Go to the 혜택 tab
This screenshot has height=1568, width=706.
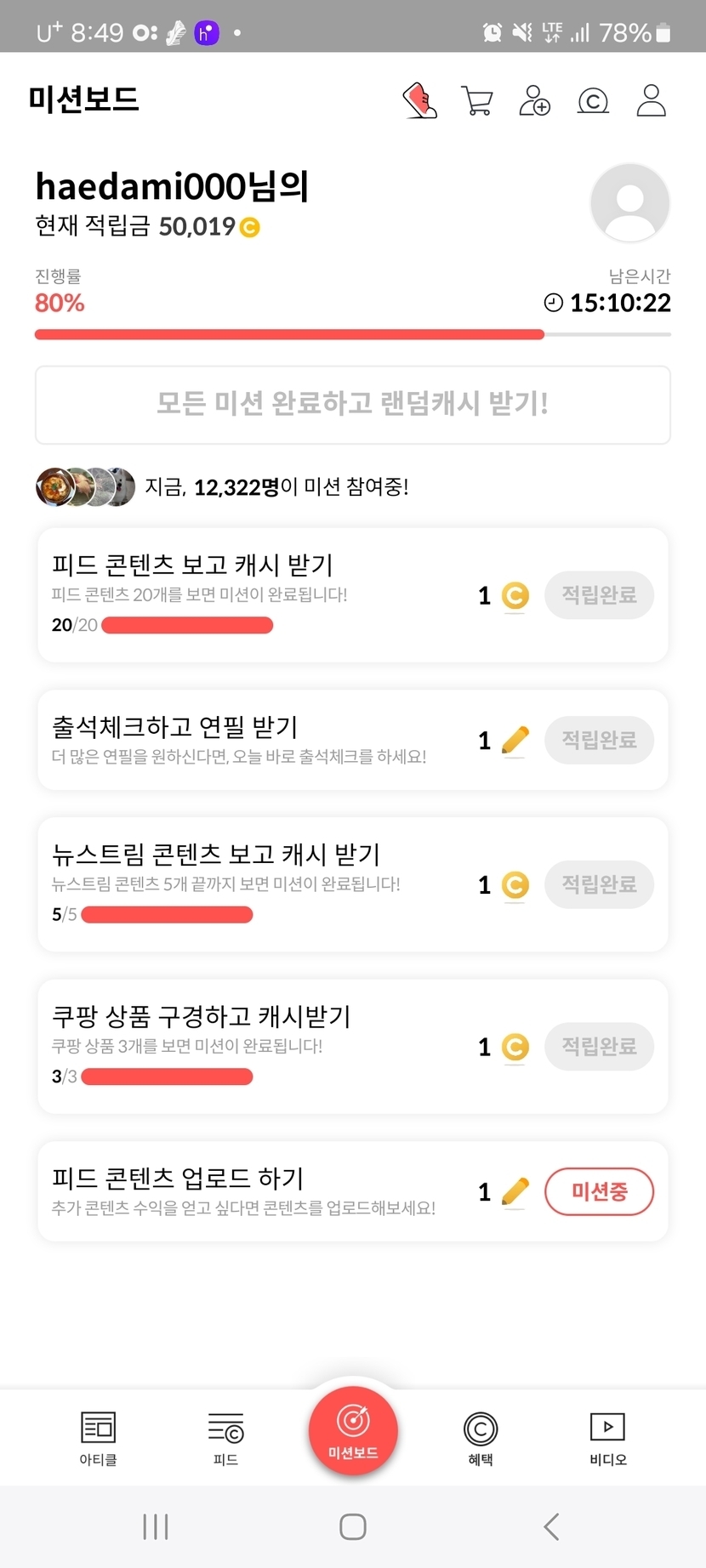tap(481, 1438)
